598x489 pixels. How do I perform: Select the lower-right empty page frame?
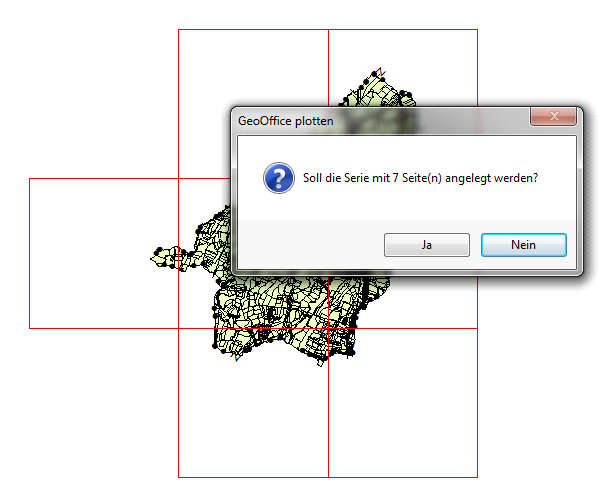click(x=403, y=403)
